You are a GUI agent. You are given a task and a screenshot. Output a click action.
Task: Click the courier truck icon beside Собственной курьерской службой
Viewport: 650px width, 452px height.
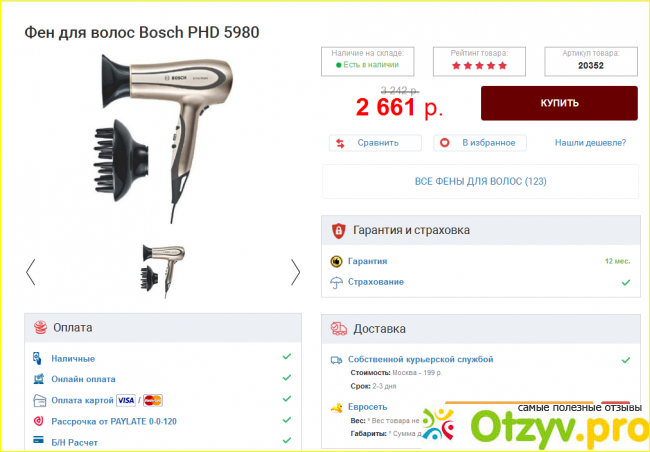coord(336,360)
